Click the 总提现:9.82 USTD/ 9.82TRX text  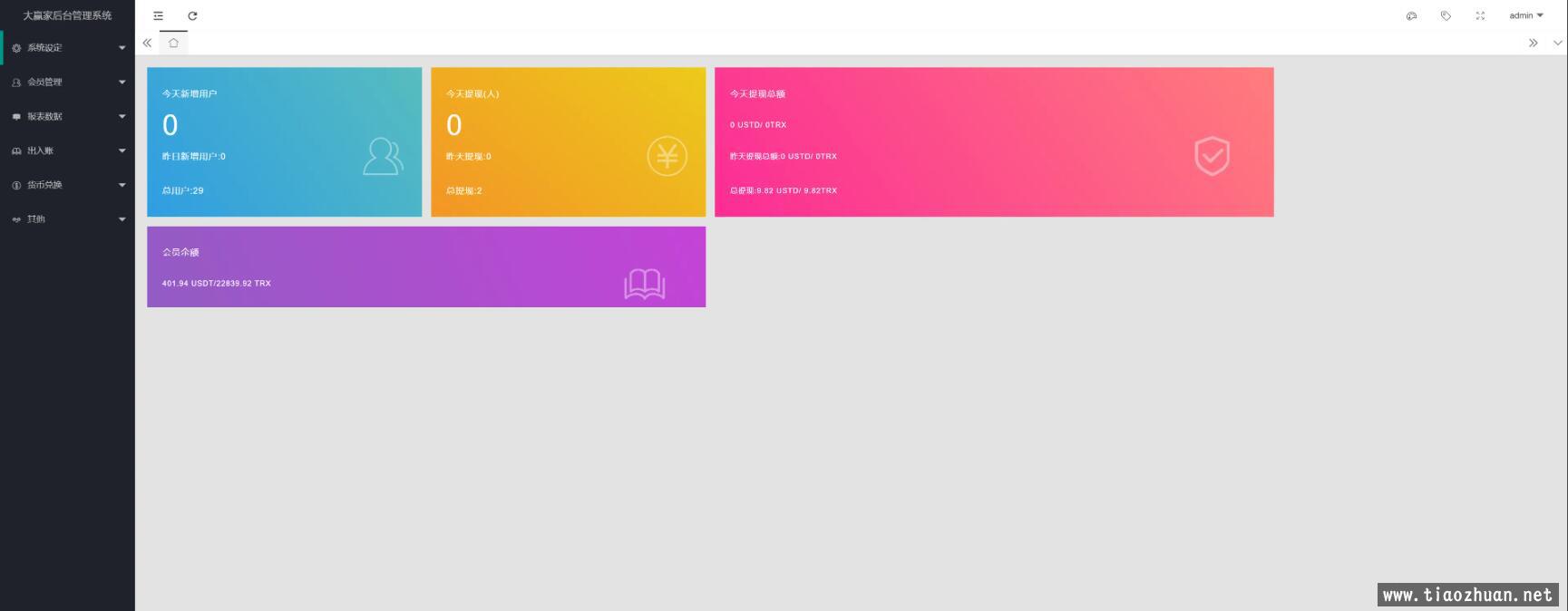(784, 190)
